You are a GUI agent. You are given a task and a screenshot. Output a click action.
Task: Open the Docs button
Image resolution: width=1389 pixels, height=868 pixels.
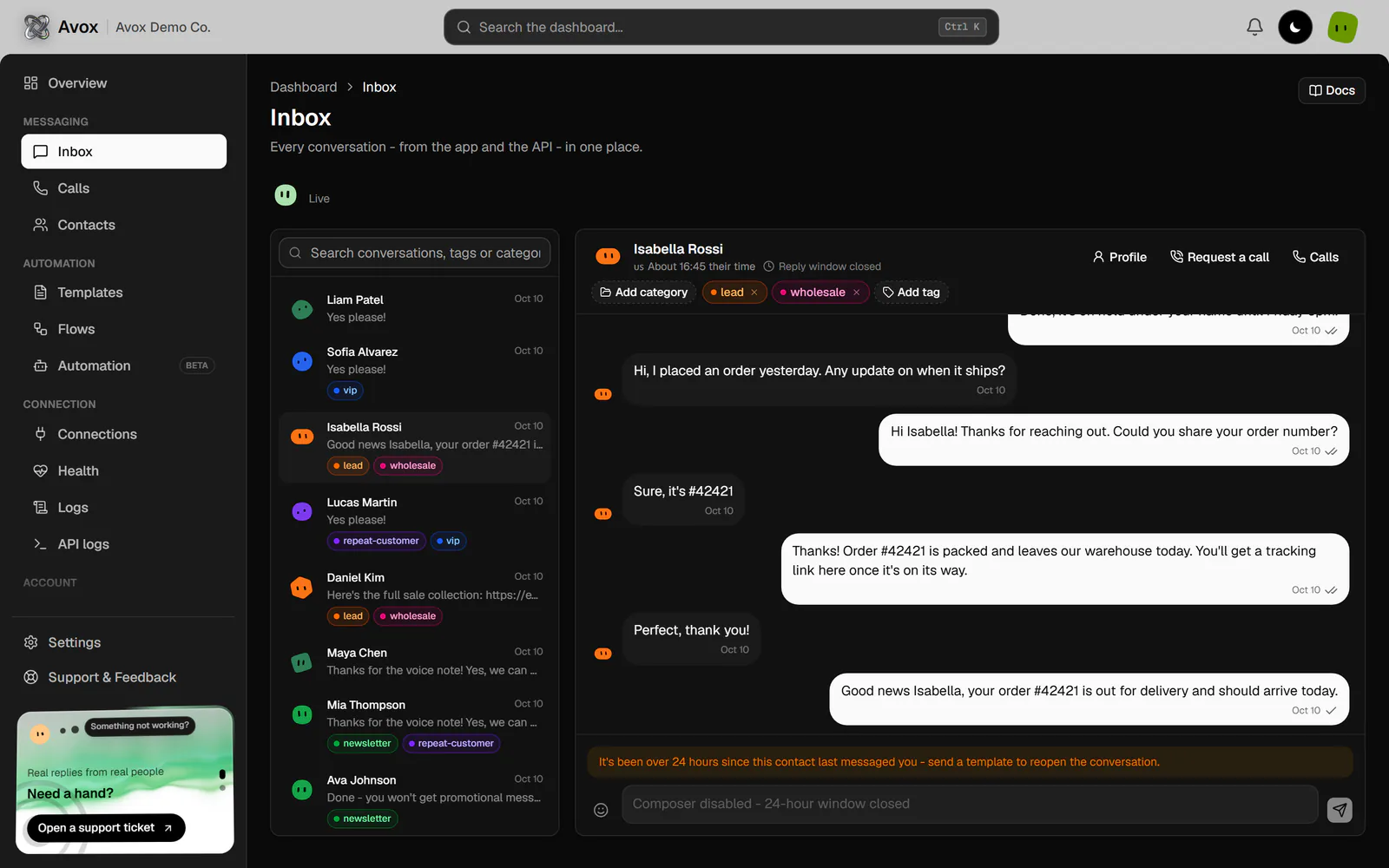point(1332,90)
